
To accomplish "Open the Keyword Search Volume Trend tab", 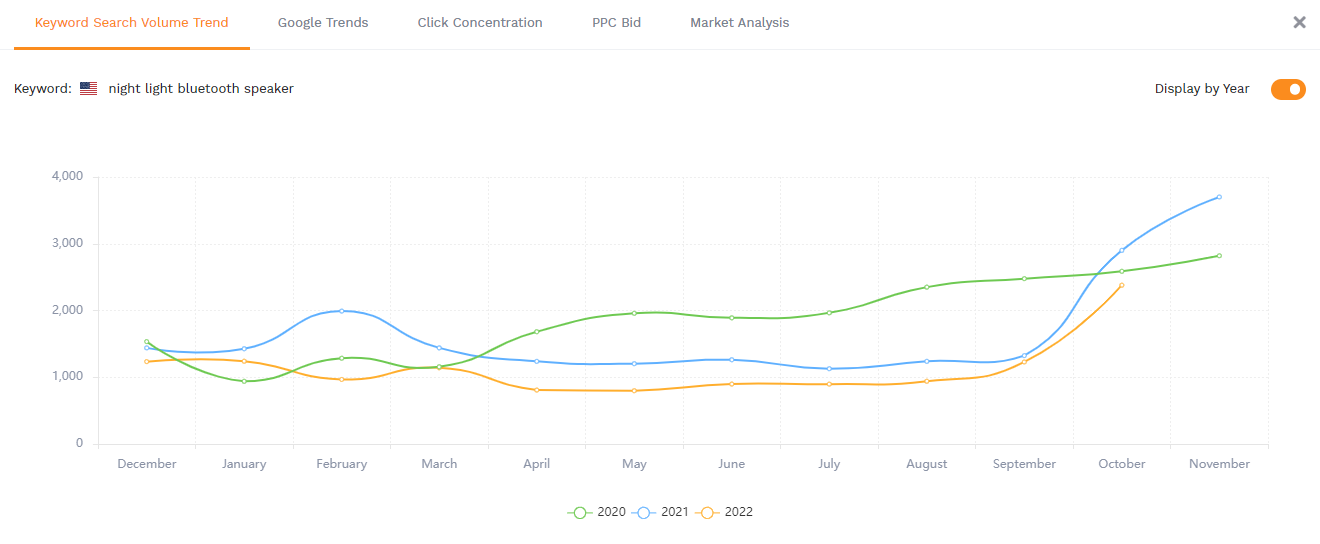I will coord(132,22).
